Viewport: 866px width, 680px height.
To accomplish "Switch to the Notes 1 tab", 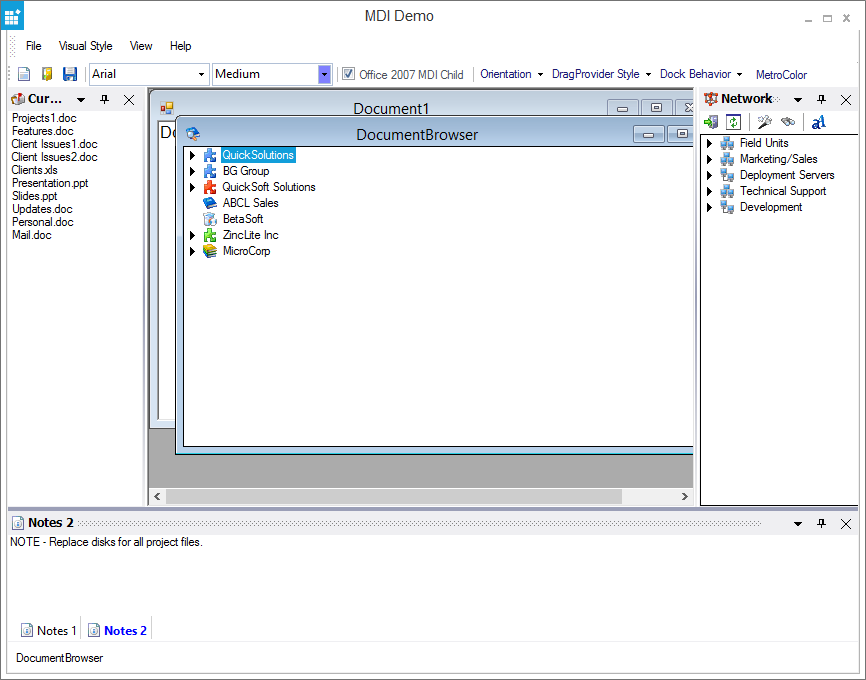I will click(49, 630).
